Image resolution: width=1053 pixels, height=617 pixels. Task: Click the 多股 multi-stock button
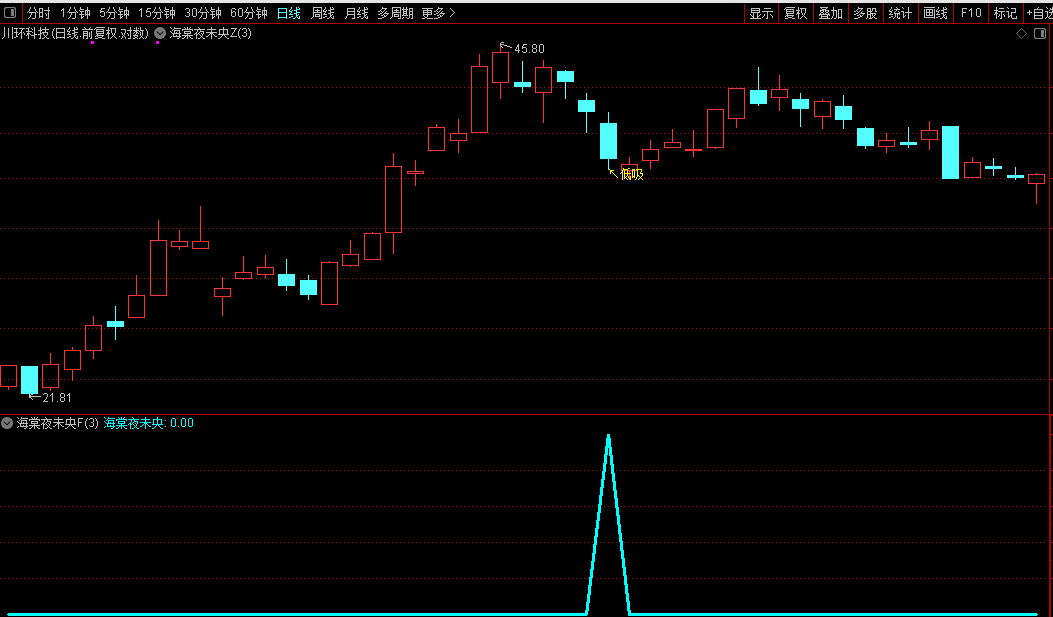pos(866,13)
